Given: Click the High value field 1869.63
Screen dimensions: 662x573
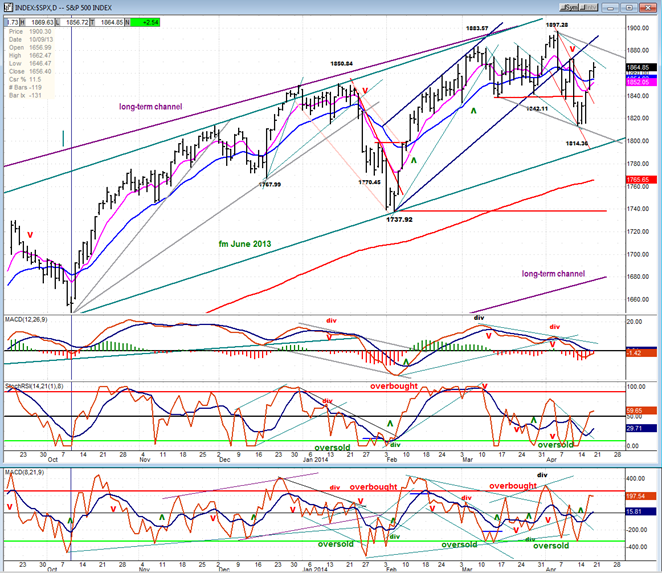Looking at the screenshot, I should (x=41, y=22).
